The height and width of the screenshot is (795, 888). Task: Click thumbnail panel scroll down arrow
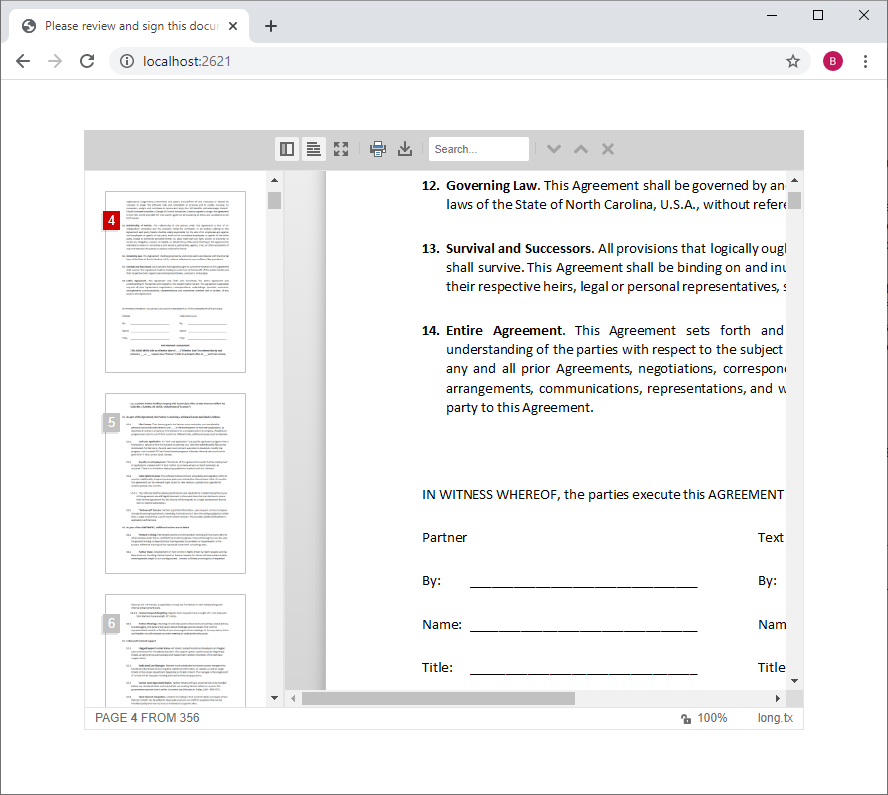(x=275, y=698)
